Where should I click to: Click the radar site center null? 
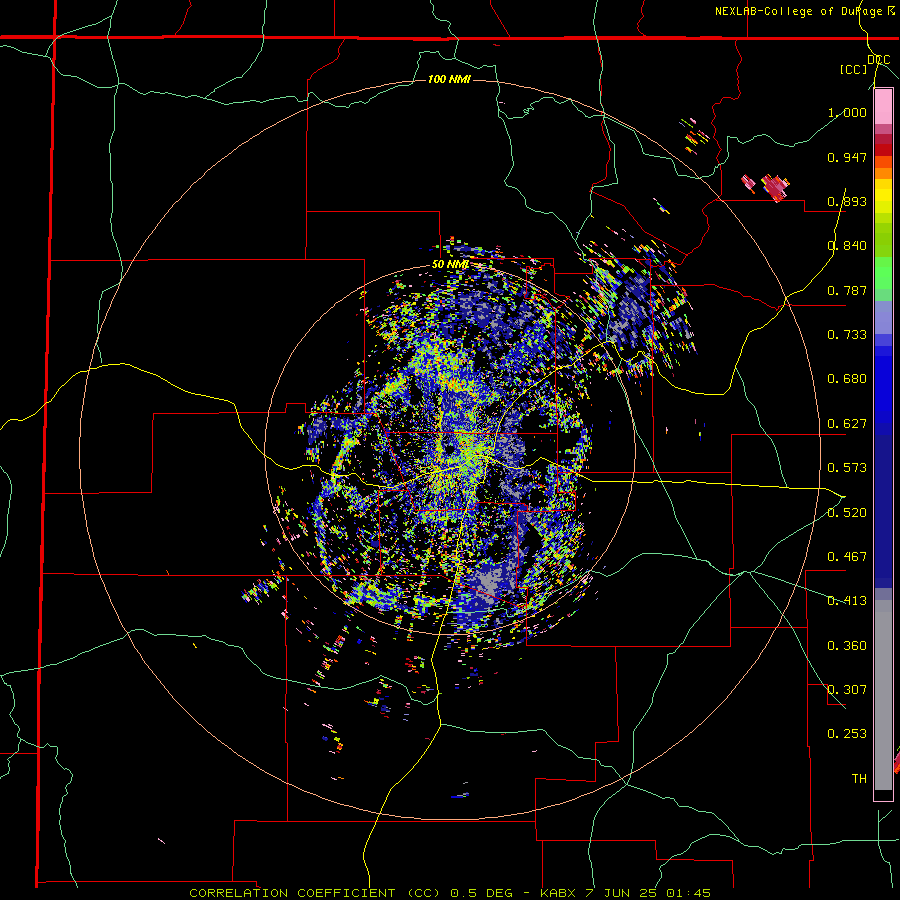pyautogui.click(x=449, y=448)
